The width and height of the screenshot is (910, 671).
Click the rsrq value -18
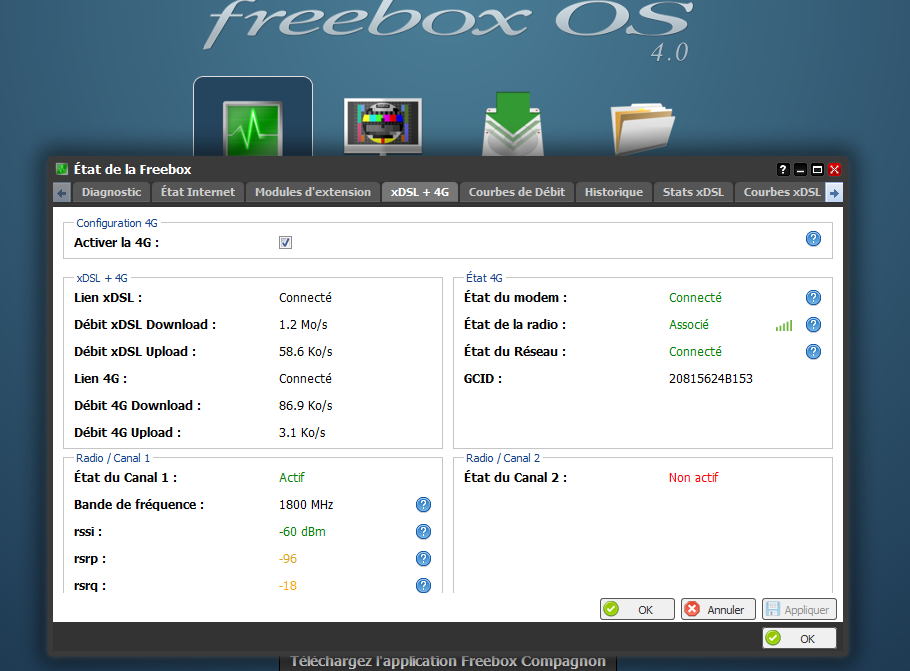click(x=287, y=586)
